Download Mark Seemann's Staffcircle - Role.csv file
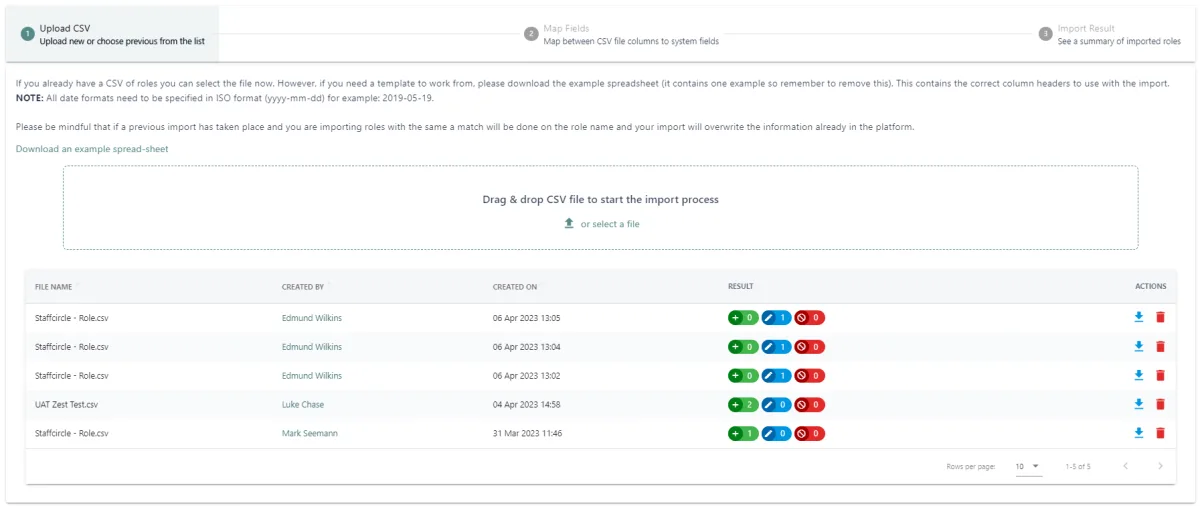Image resolution: width=1200 pixels, height=506 pixels. (x=1138, y=434)
